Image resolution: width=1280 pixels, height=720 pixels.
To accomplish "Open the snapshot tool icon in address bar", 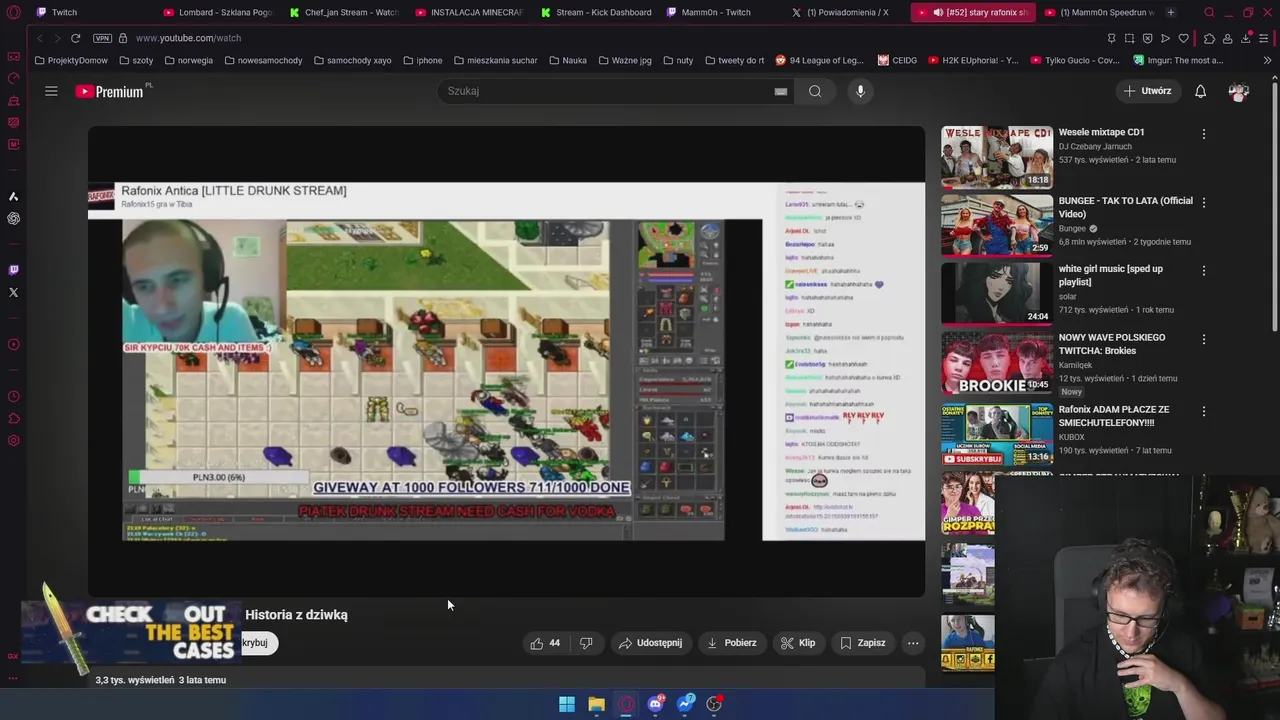I will (1129, 38).
